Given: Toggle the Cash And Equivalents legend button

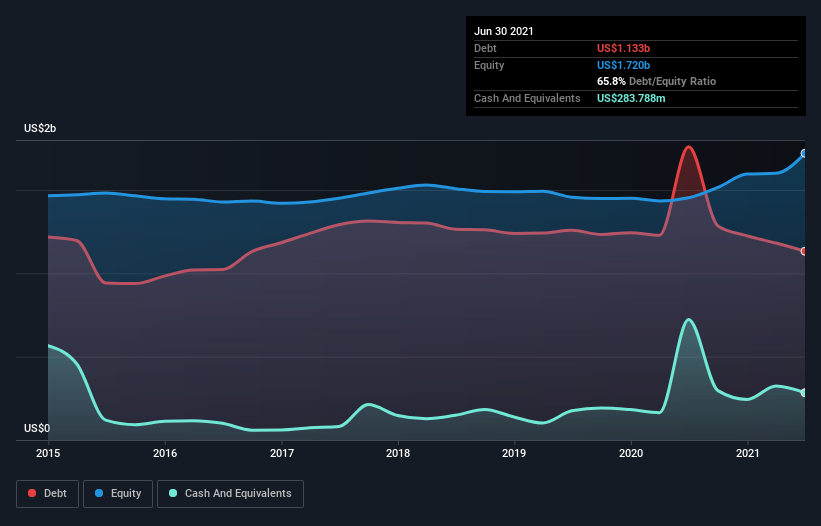Looking at the screenshot, I should pos(230,494).
